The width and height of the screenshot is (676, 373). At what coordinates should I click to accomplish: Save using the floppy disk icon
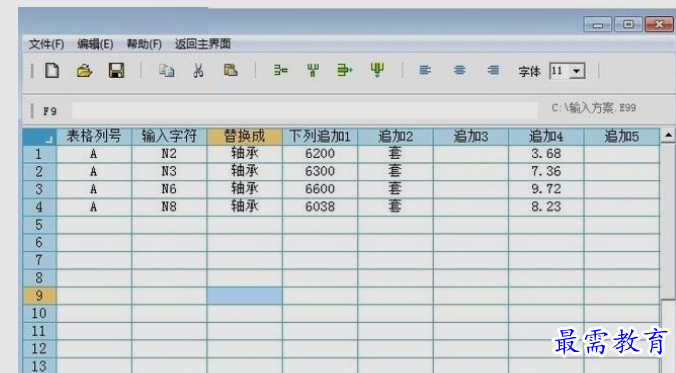coord(116,70)
